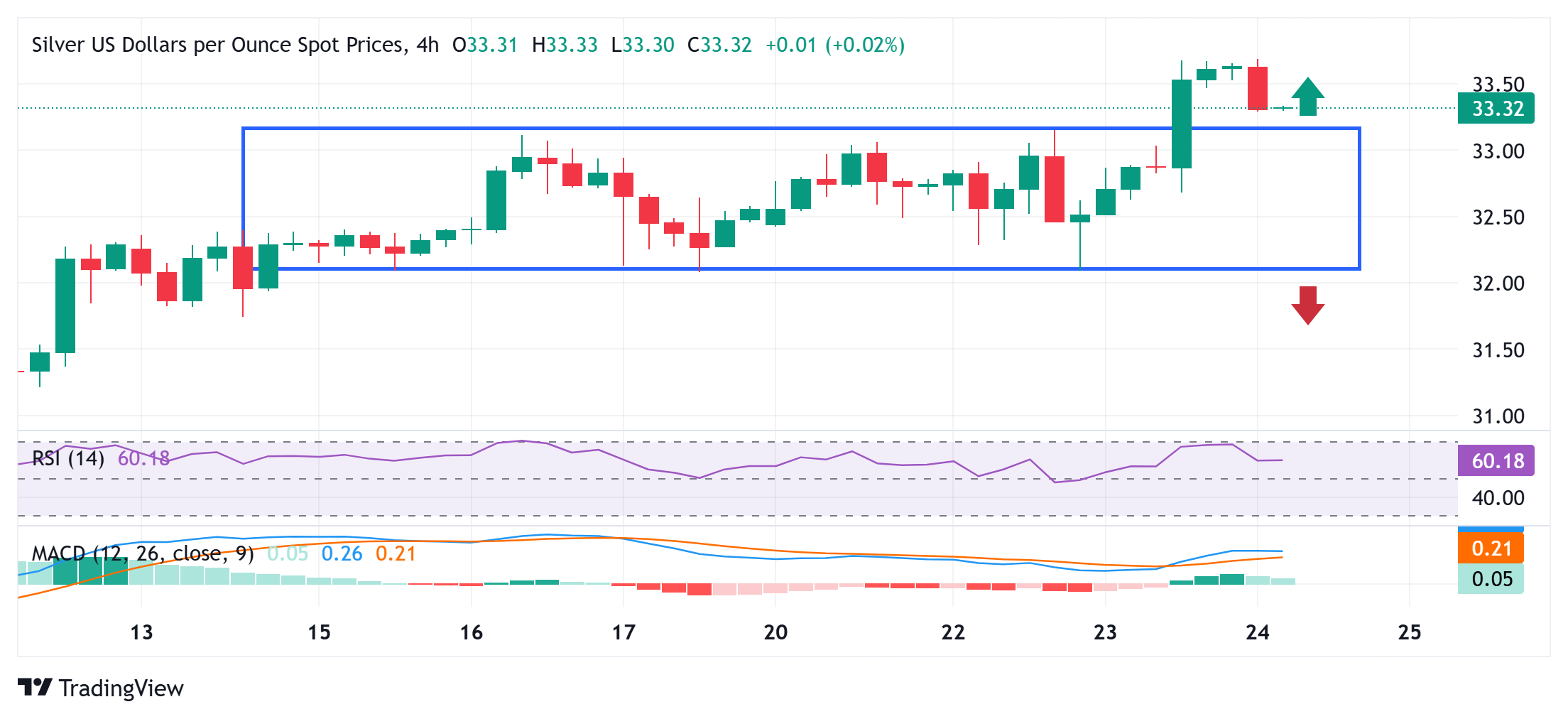Click the purple RSI value tag 60.18
The image size is (1568, 719).
coord(1496,460)
